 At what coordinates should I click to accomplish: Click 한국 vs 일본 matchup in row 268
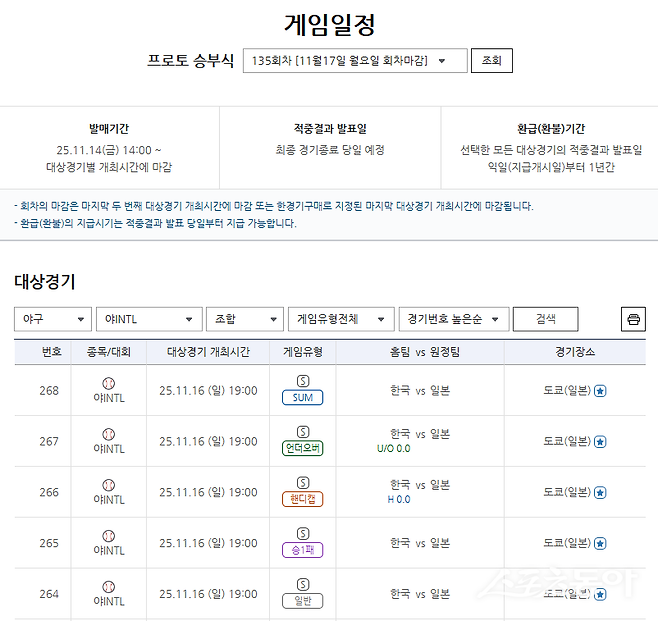420,391
